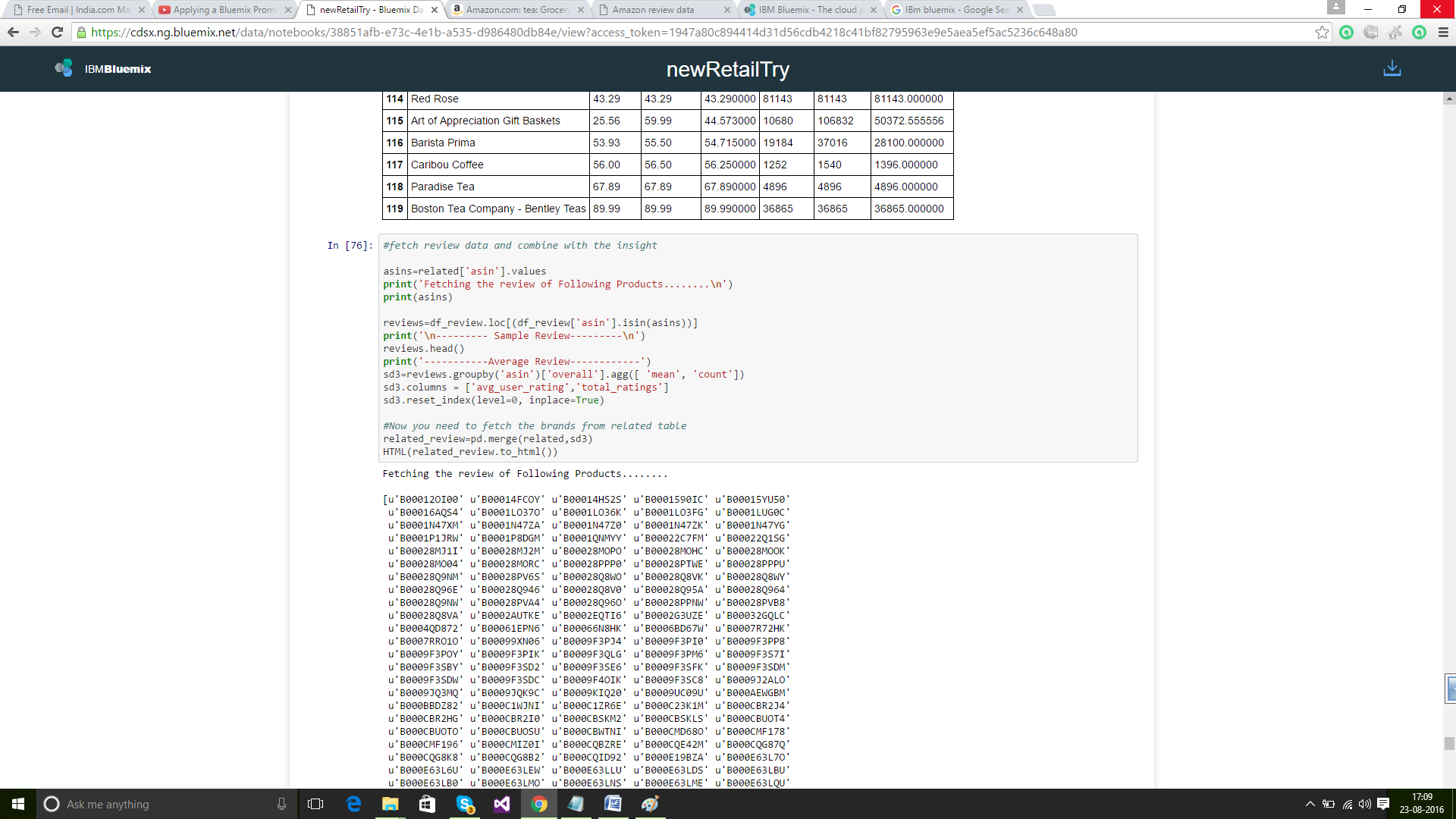Close the newRetailTry browser tab

(x=434, y=10)
